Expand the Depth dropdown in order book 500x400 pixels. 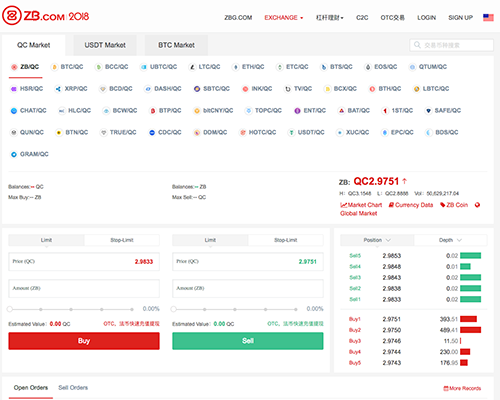pyautogui.click(x=450, y=240)
